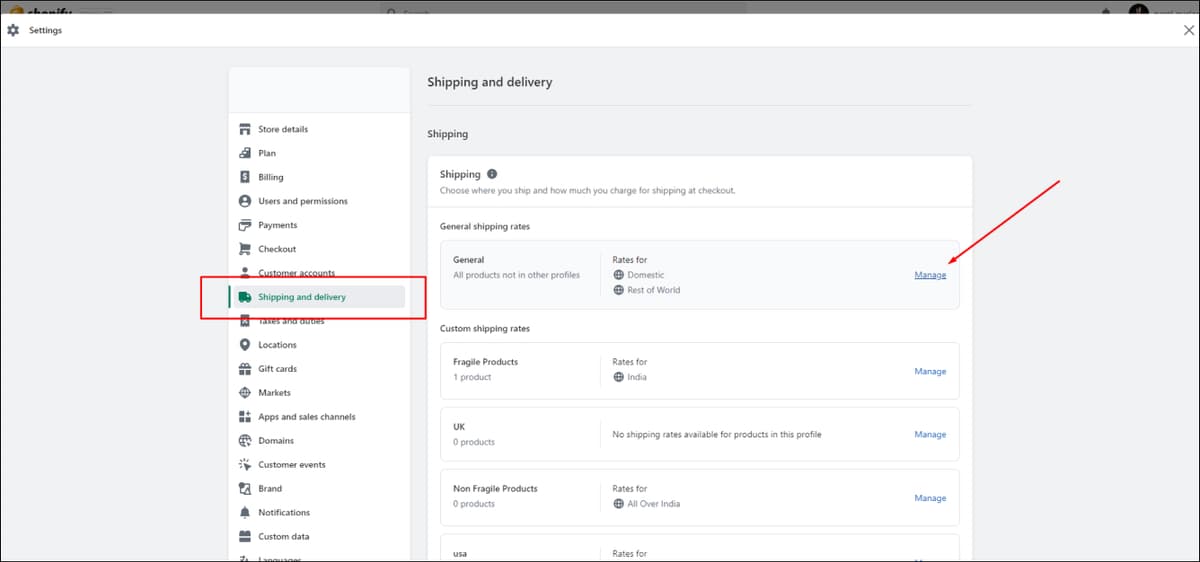Image resolution: width=1200 pixels, height=562 pixels.
Task: Click the globe icon next to Rest of World
Action: [x=618, y=291]
